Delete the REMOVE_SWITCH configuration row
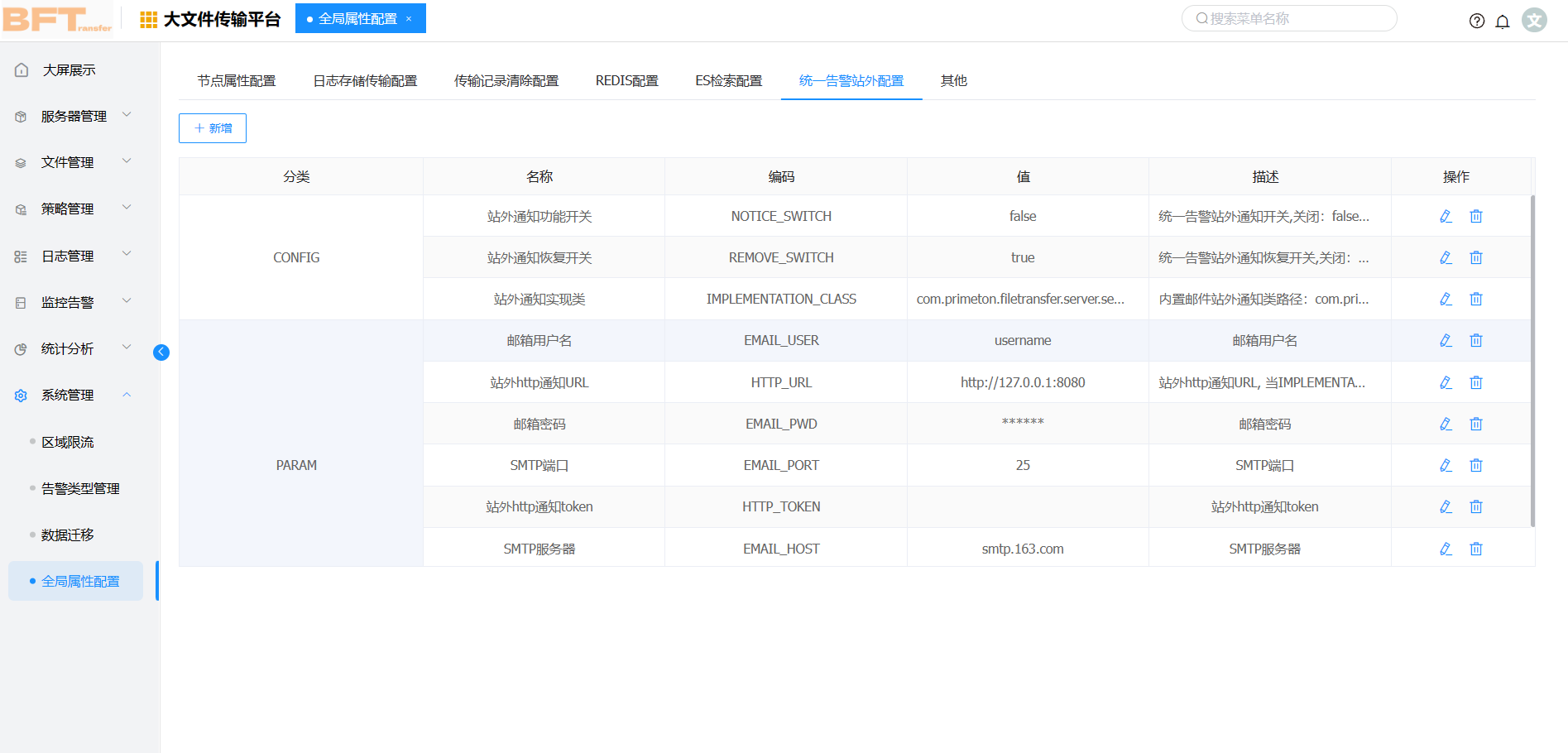This screenshot has width=1568, height=753. [x=1475, y=257]
